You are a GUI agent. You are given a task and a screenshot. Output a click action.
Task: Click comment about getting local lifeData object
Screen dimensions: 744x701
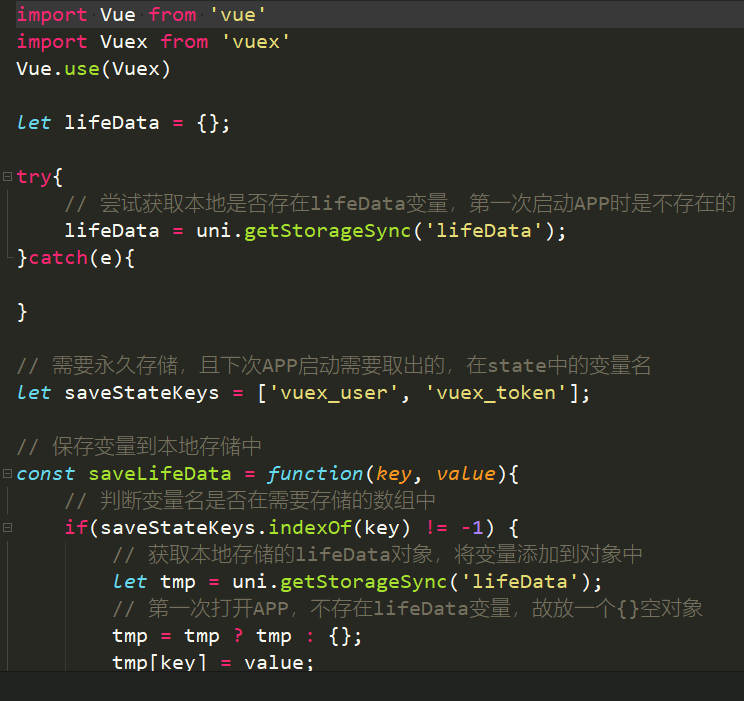click(377, 554)
